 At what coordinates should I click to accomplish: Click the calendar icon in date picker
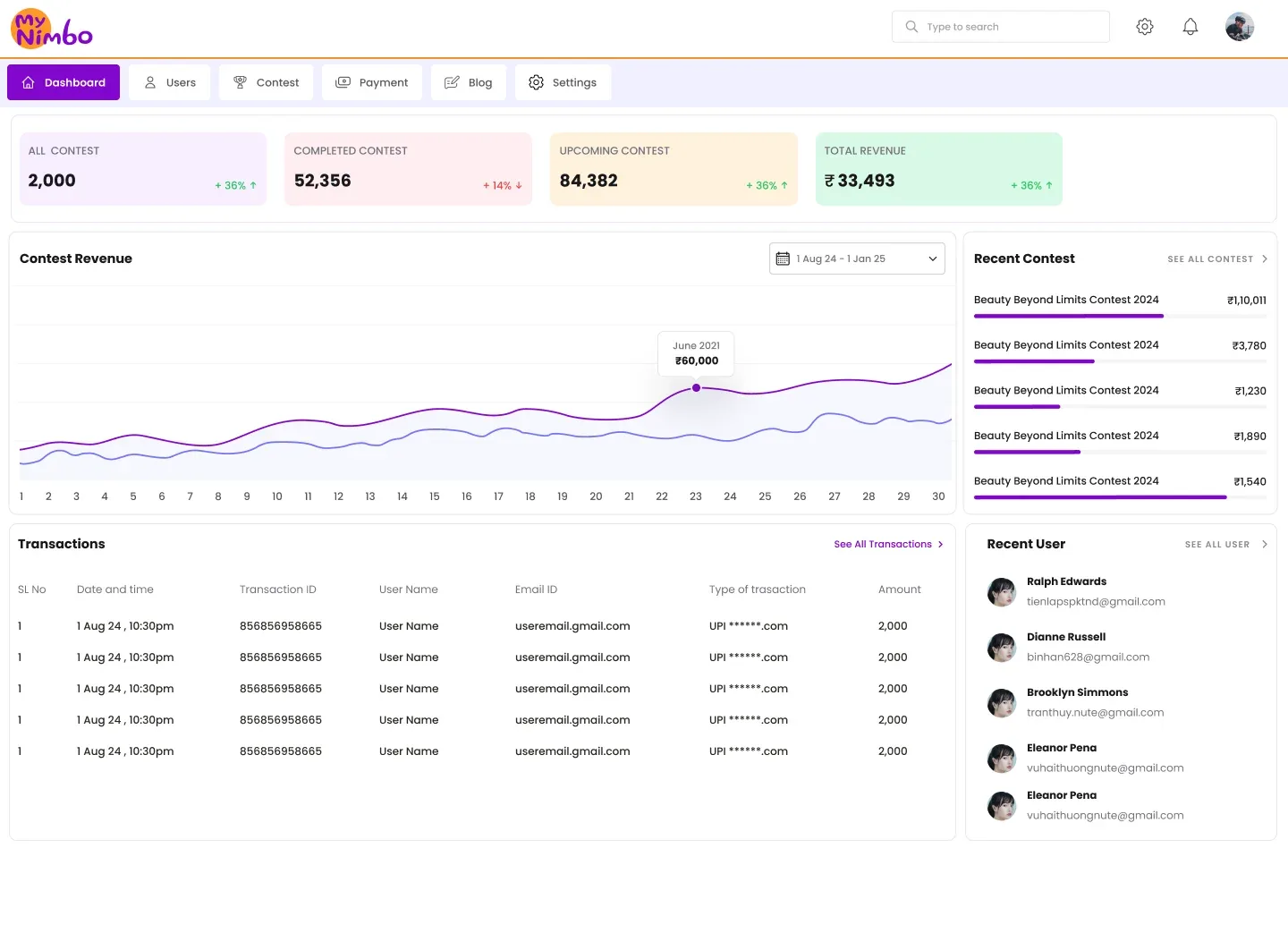[783, 259]
